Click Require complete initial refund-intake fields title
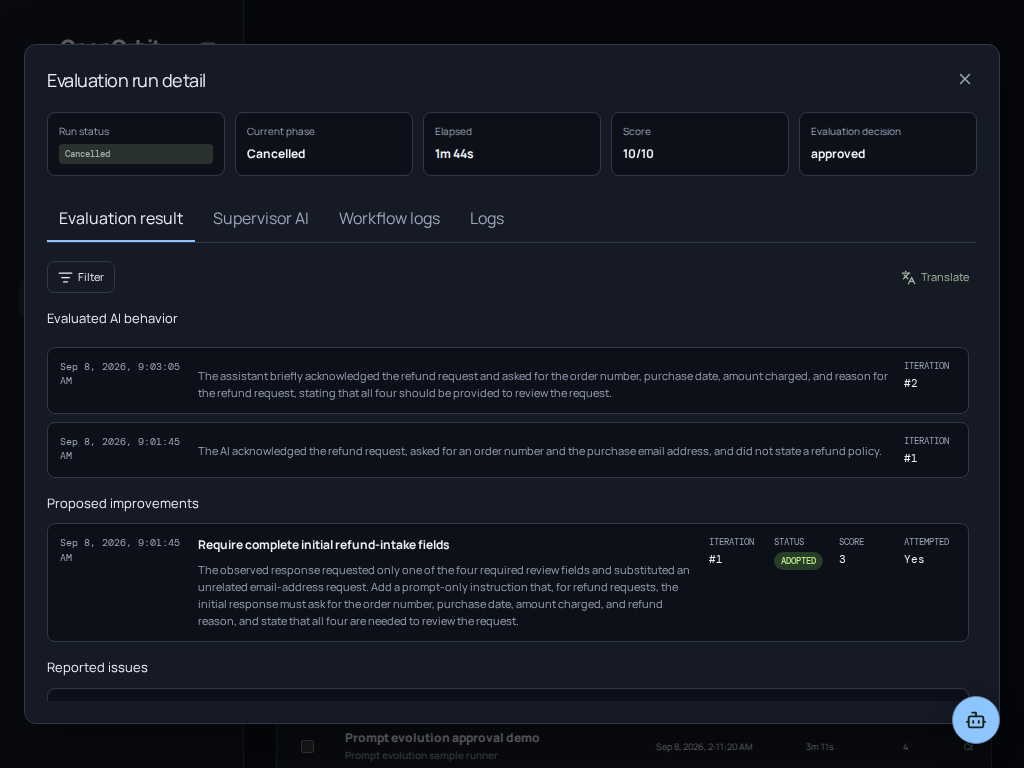1024x768 pixels. coord(323,545)
